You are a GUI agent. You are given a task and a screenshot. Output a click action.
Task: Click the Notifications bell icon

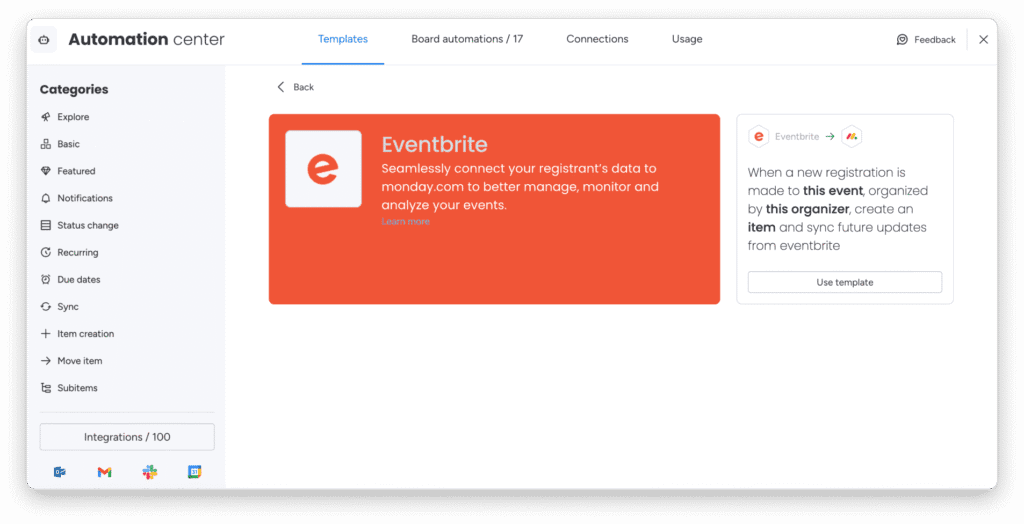tap(46, 198)
